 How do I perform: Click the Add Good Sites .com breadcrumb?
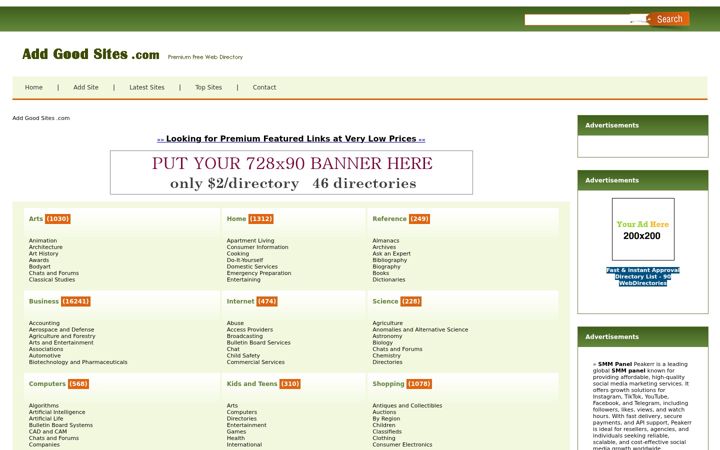41,118
